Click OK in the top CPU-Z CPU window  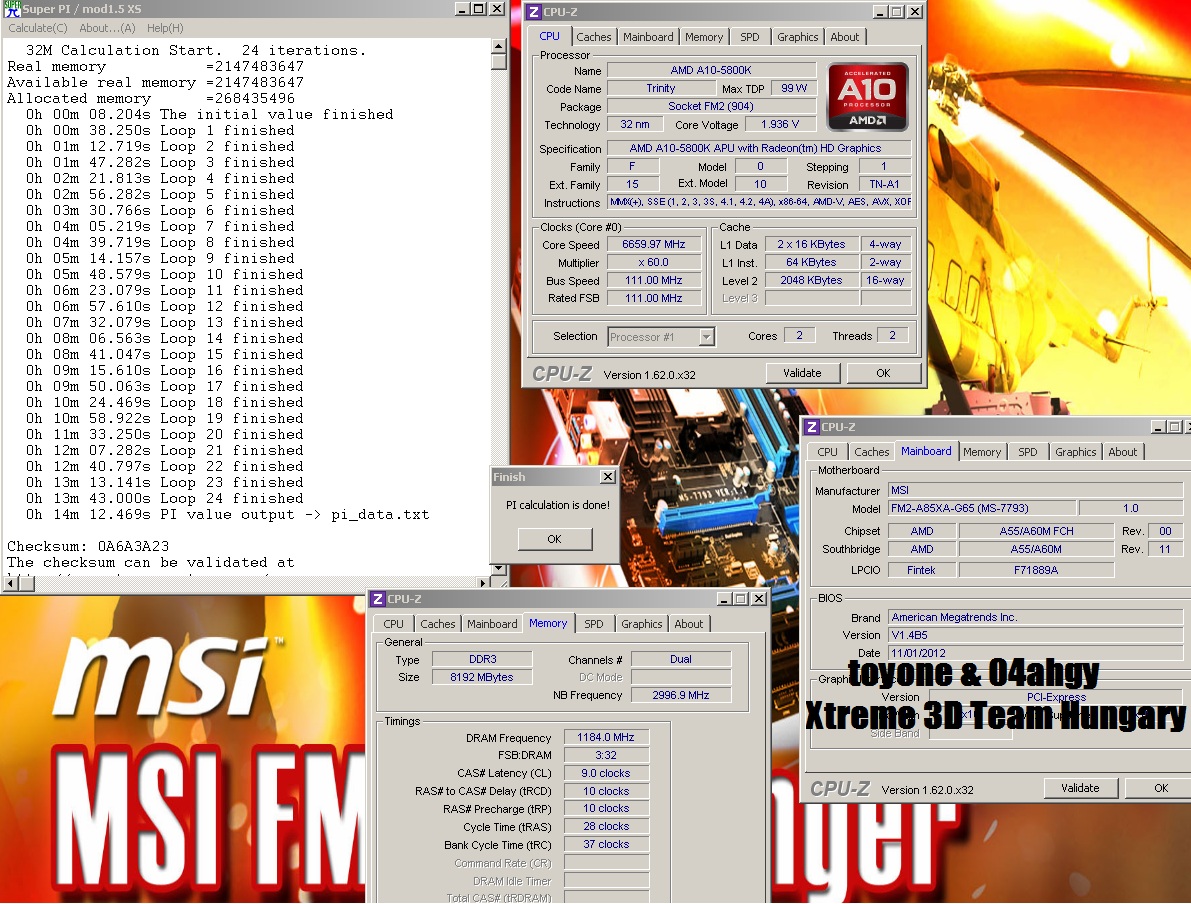coord(883,373)
